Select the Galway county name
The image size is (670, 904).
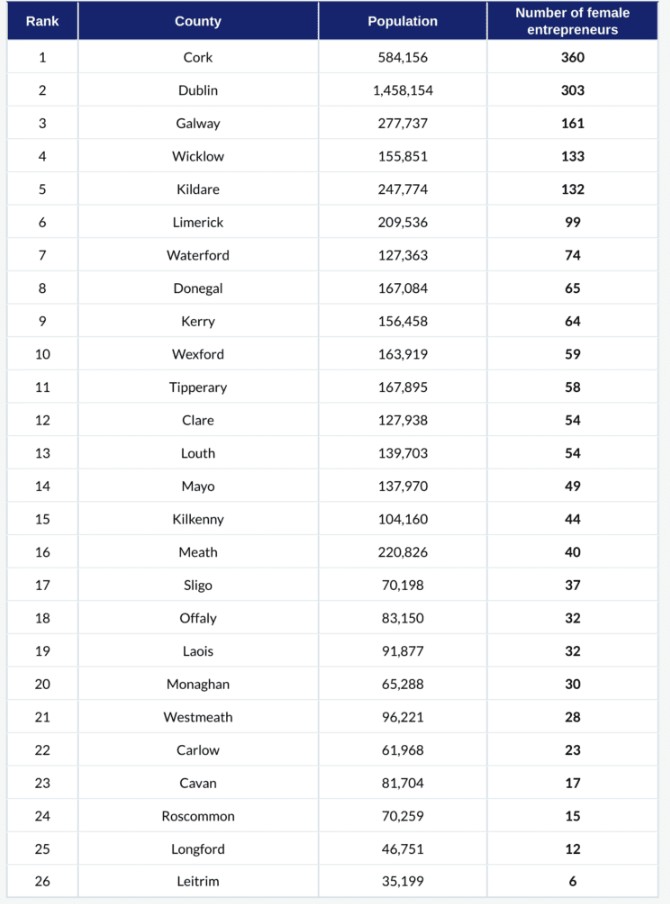click(x=198, y=123)
